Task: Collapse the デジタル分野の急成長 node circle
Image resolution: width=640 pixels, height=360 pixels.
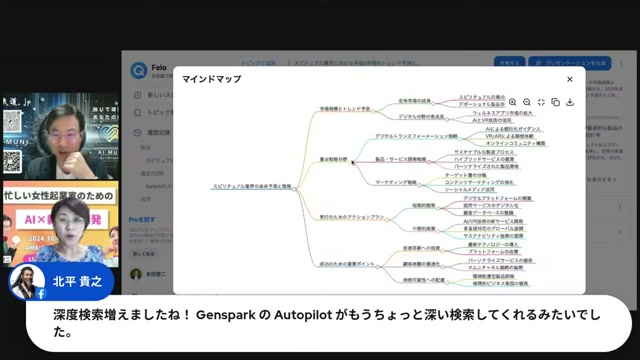Action: tap(447, 119)
